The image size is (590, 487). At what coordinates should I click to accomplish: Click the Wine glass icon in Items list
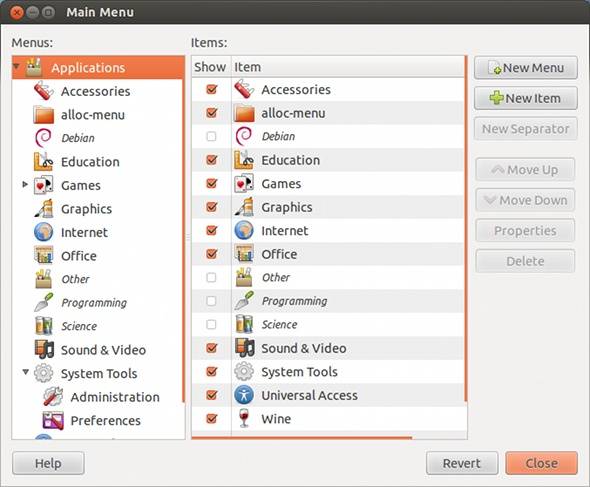point(244,418)
